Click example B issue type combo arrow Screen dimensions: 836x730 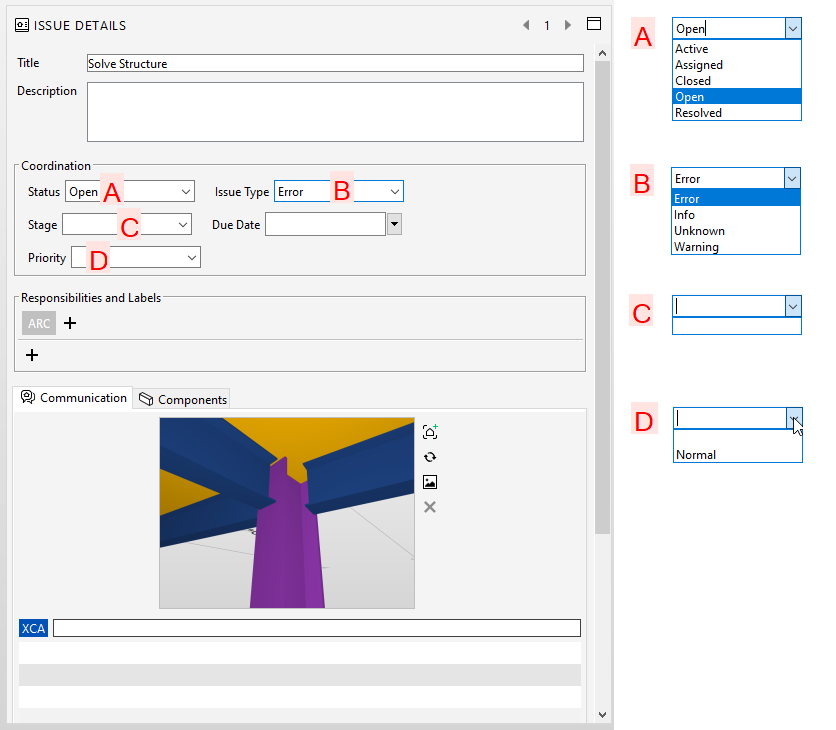792,178
